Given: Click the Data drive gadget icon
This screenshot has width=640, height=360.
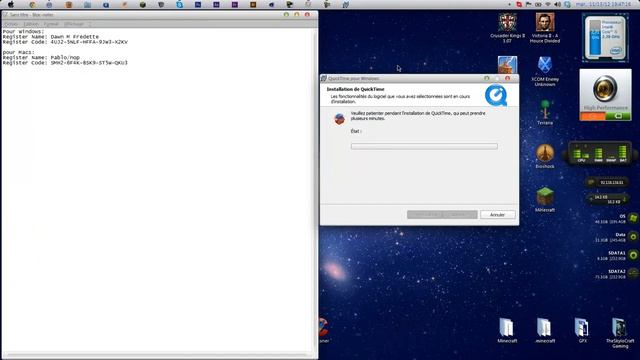Looking at the screenshot, I should coord(633,237).
